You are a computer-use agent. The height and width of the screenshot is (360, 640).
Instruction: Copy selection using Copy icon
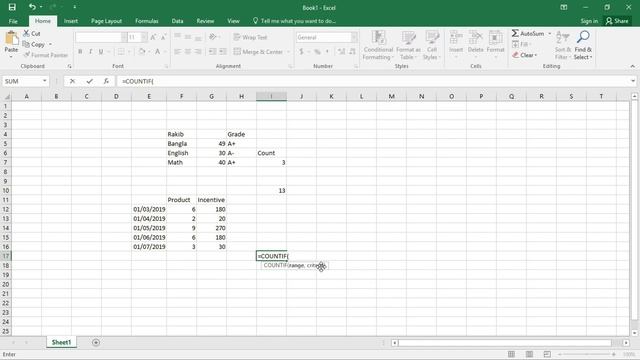coord(27,44)
